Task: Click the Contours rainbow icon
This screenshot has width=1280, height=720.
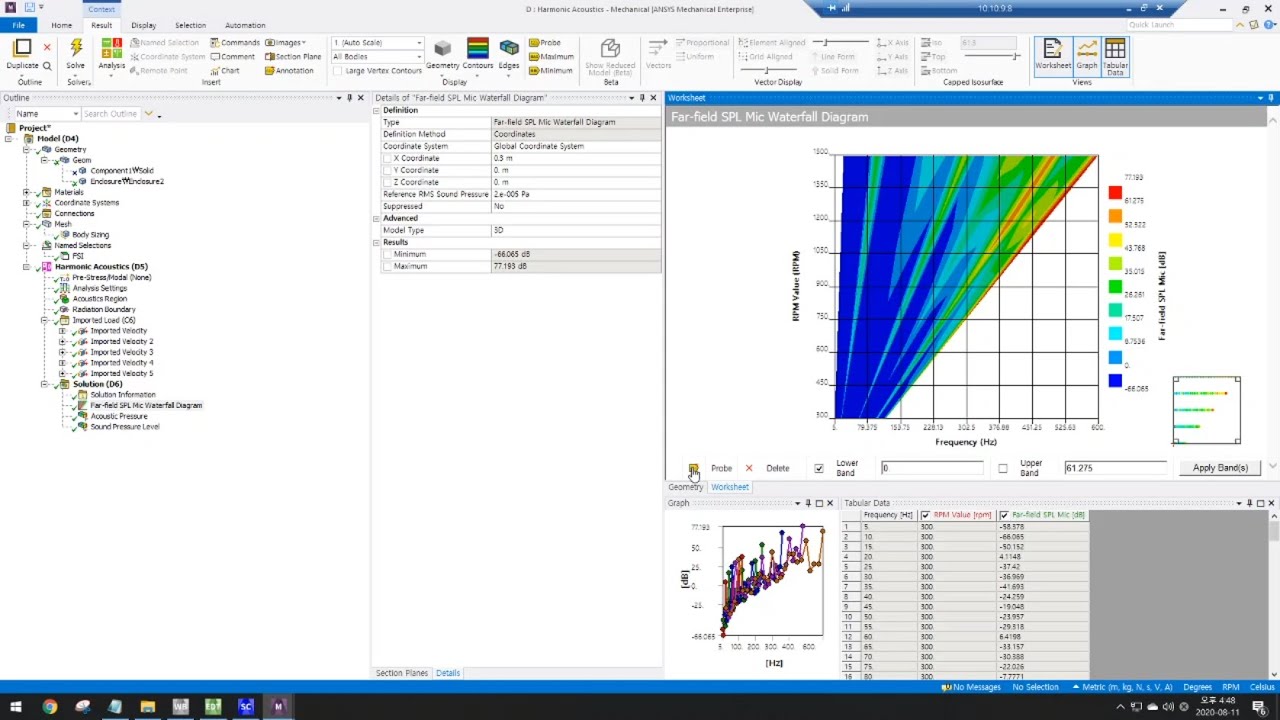Action: [478, 48]
